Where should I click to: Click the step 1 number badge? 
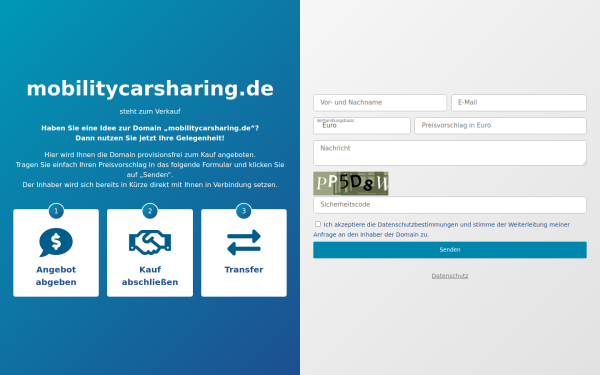(56, 211)
